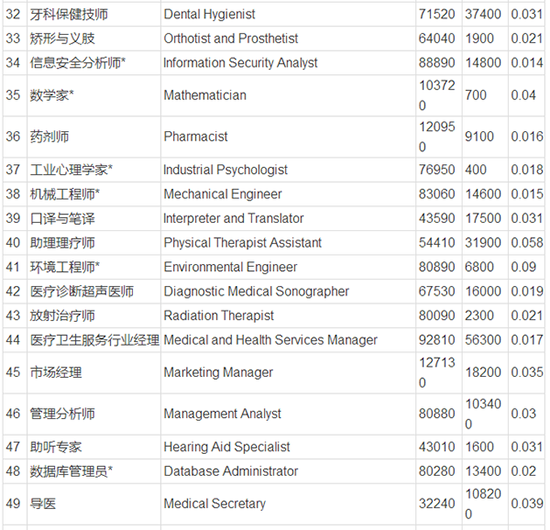Click the Chinese title 口译与笔译
Screen dimensions: 550x530
click(x=62, y=219)
